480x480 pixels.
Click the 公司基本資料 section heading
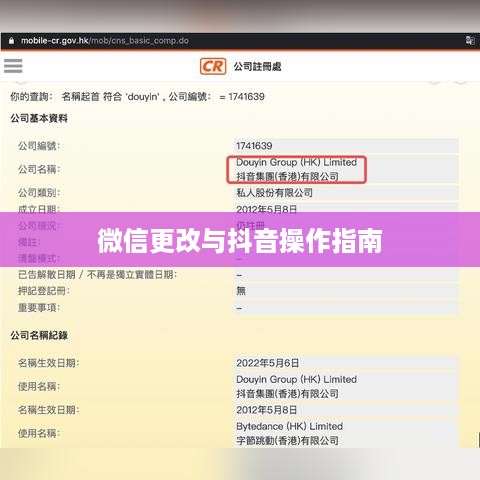click(x=39, y=118)
